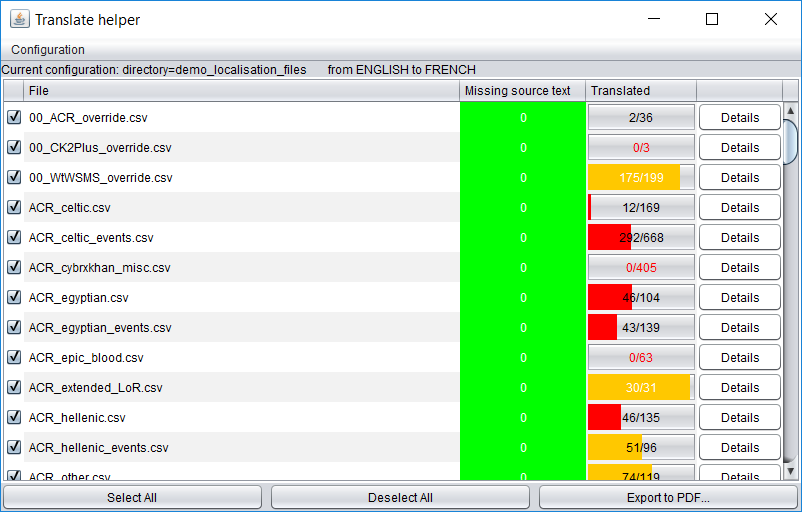This screenshot has height=512, width=802.
Task: Select file name ACR_hellenic_events.csv
Action: coord(99,448)
